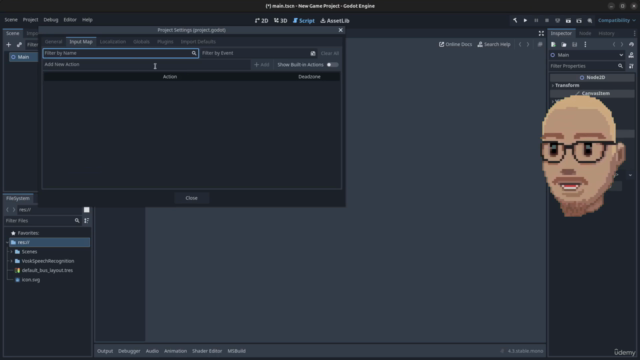The width and height of the screenshot is (640, 360).
Task: Open the Scene menu
Action: click(11, 20)
